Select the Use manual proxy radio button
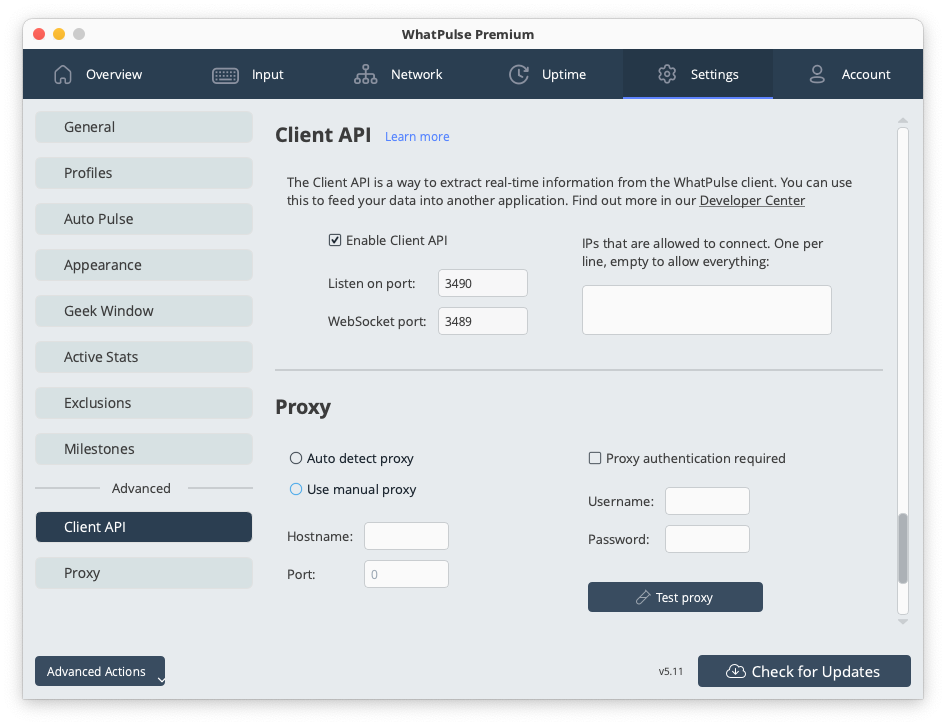Viewport: 946px width, 726px height. tap(296, 489)
